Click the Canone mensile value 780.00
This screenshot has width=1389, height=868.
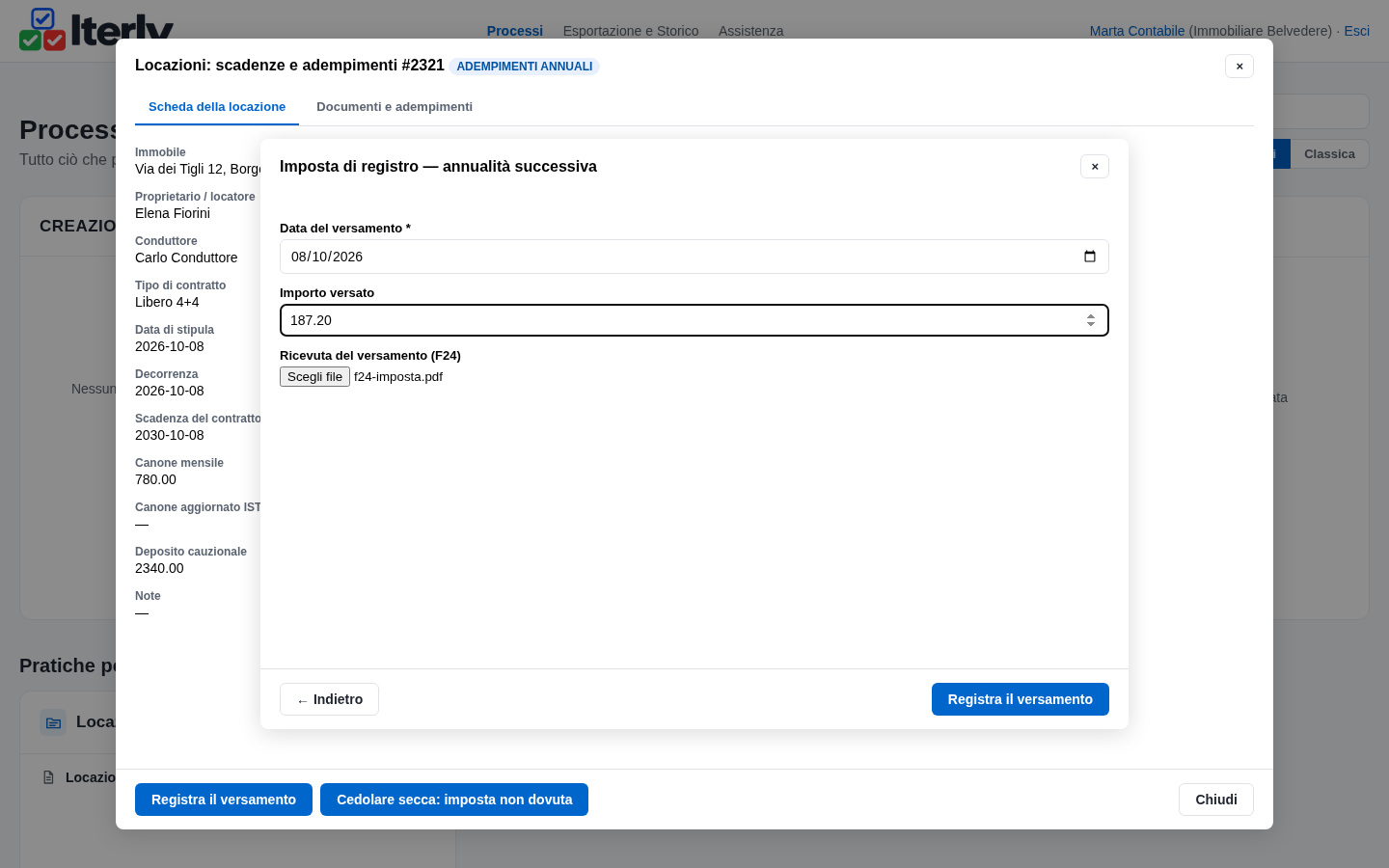point(155,479)
